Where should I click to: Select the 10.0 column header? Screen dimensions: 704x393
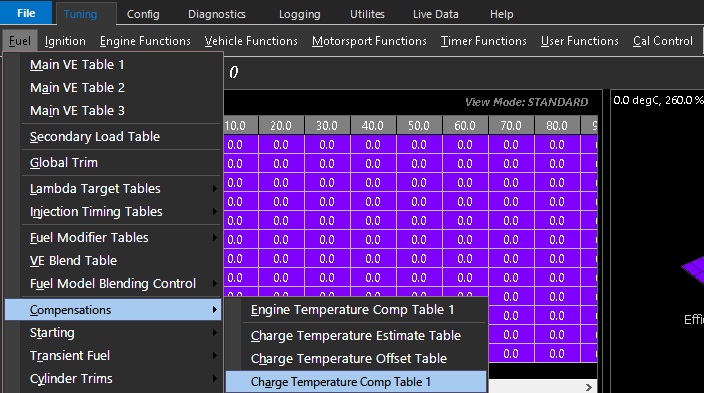click(241, 125)
